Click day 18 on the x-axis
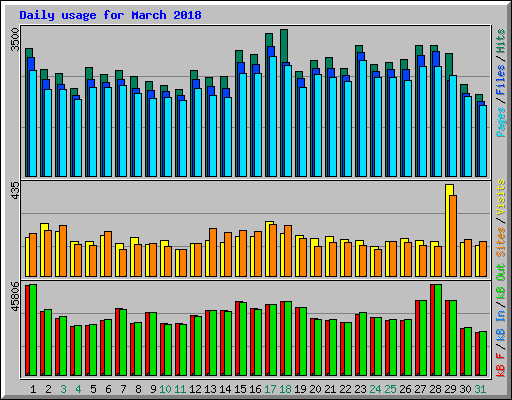Viewport: 512px width, 400px height. point(285,389)
